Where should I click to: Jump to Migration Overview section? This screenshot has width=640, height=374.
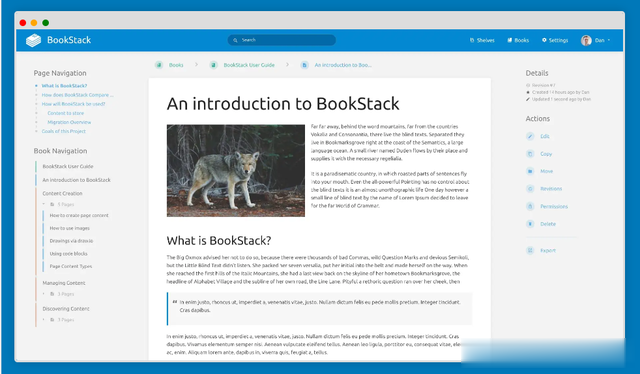click(69, 122)
